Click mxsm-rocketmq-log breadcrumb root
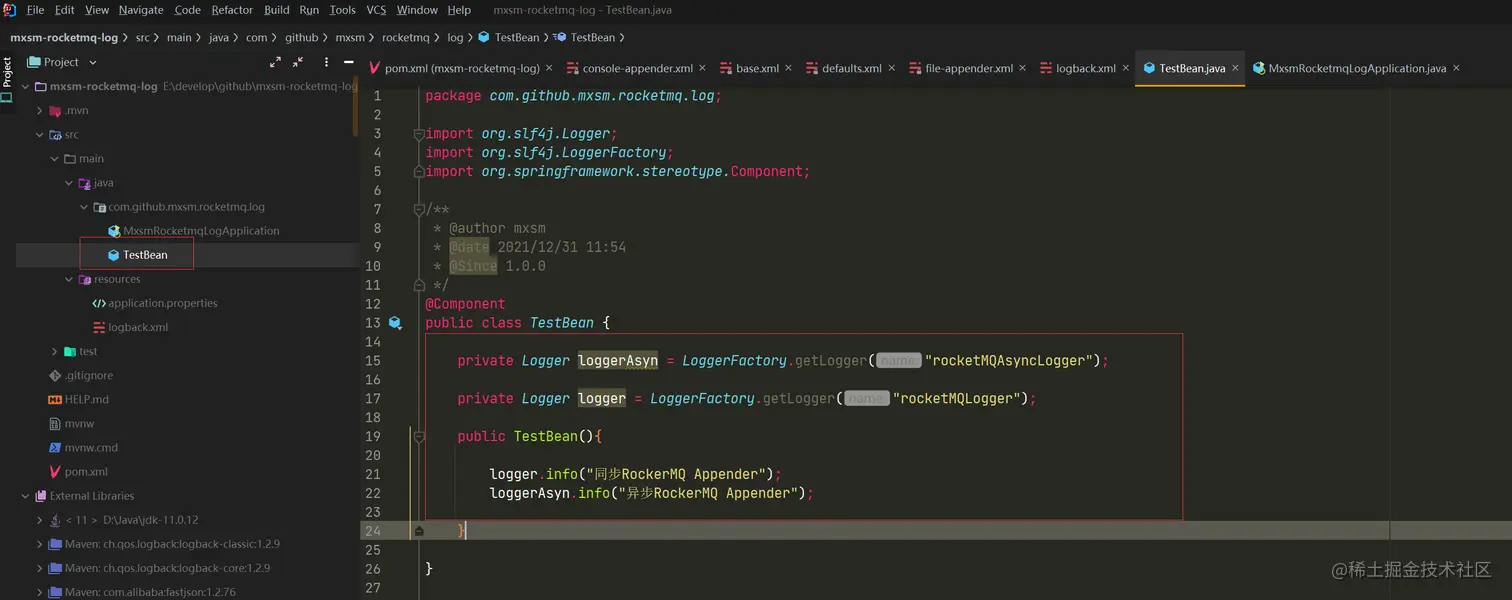Image resolution: width=1512 pixels, height=600 pixels. (x=64, y=37)
